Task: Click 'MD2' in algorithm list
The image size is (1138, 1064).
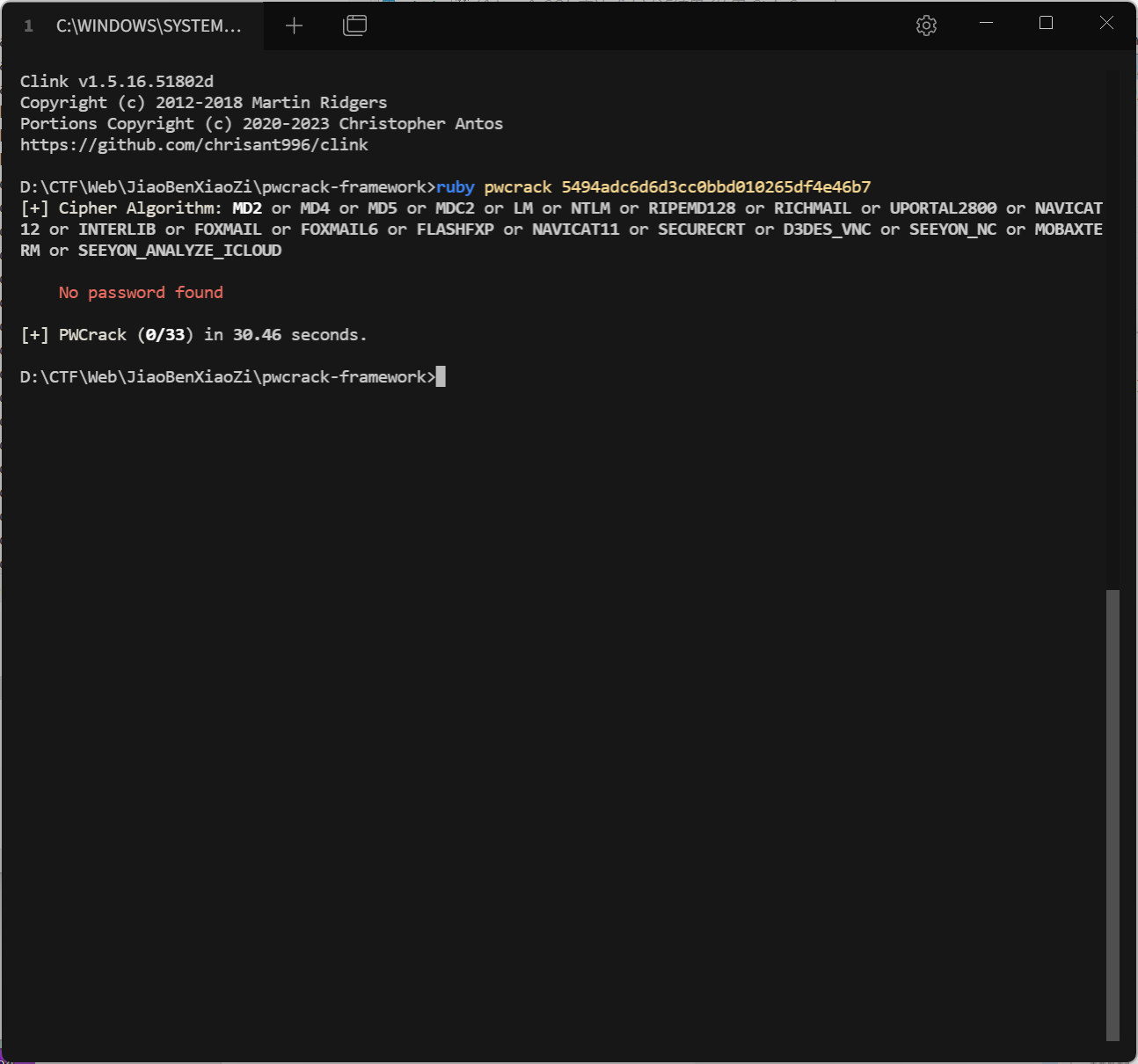Action: (x=247, y=208)
